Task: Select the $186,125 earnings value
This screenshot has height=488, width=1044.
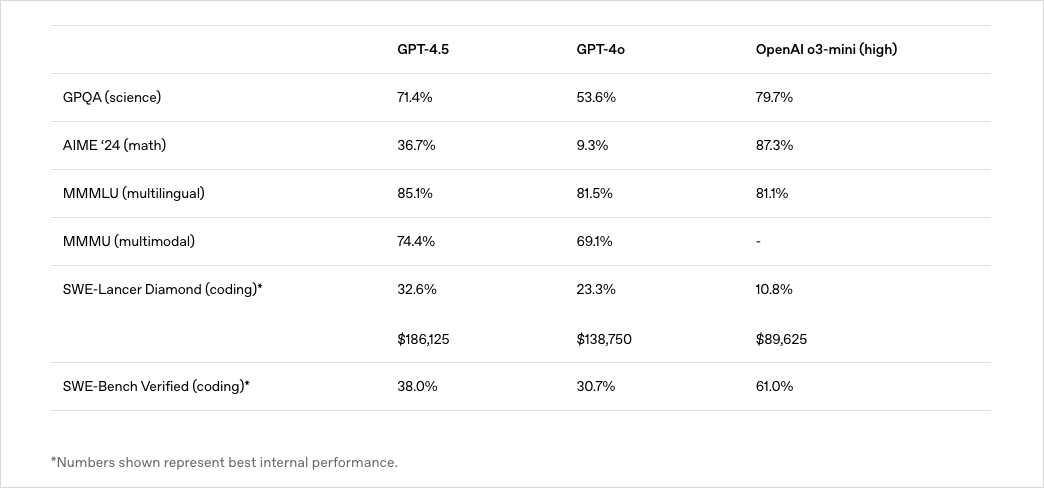Action: click(x=423, y=339)
